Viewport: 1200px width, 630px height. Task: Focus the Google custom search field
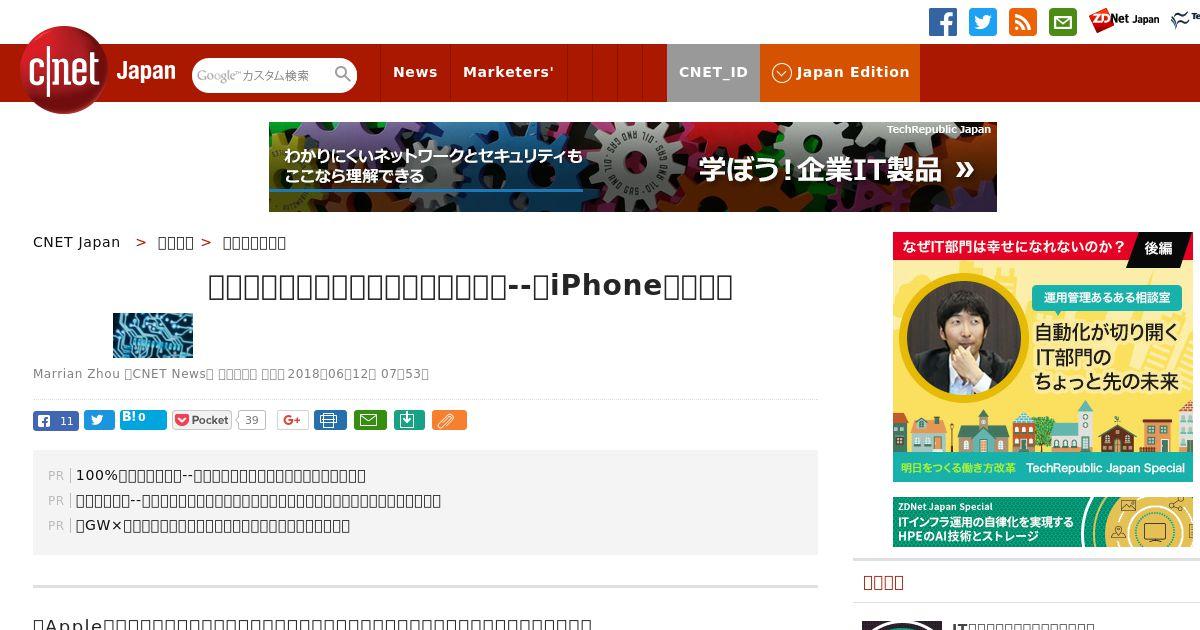point(263,75)
